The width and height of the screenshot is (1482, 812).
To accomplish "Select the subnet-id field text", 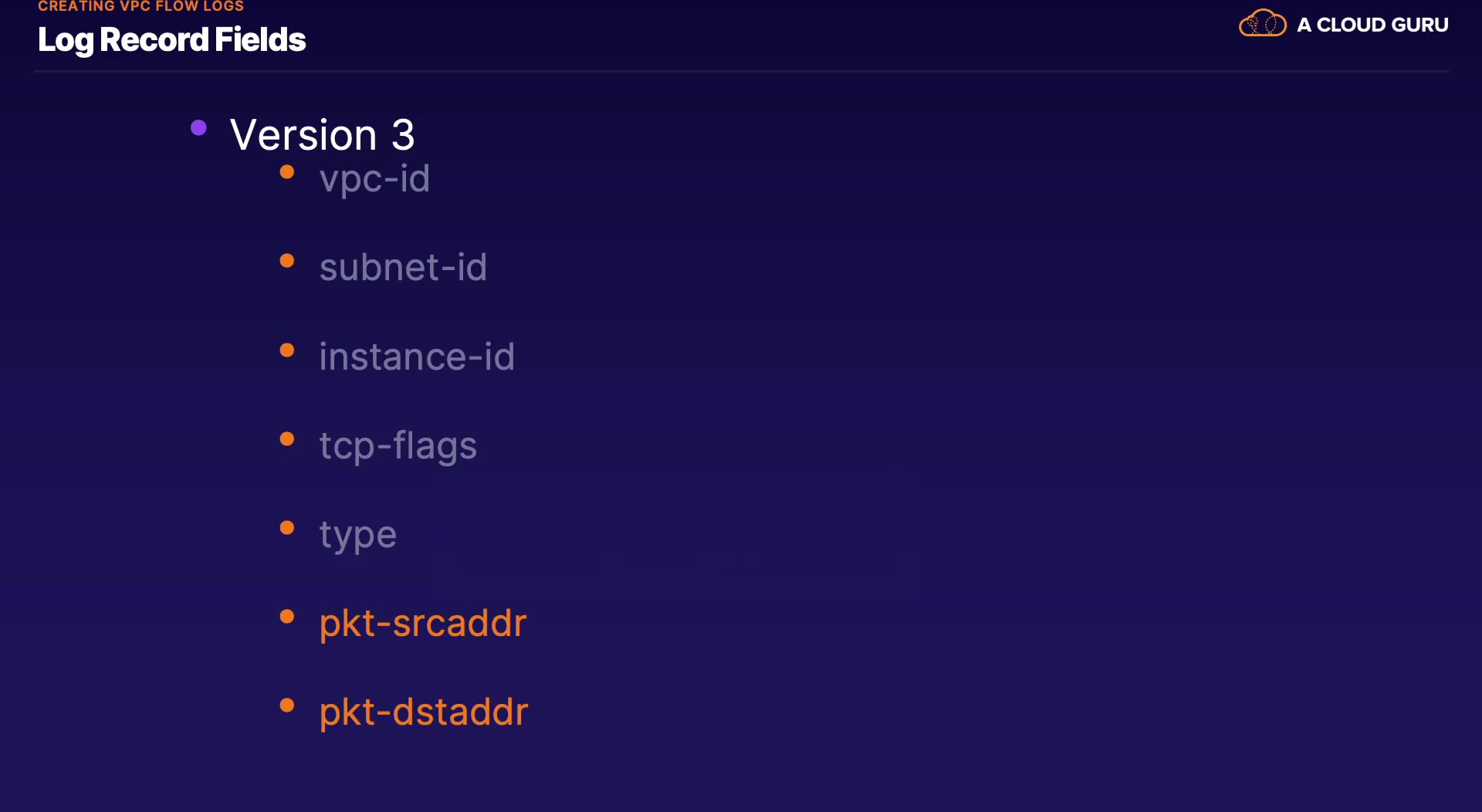I will 403,268.
